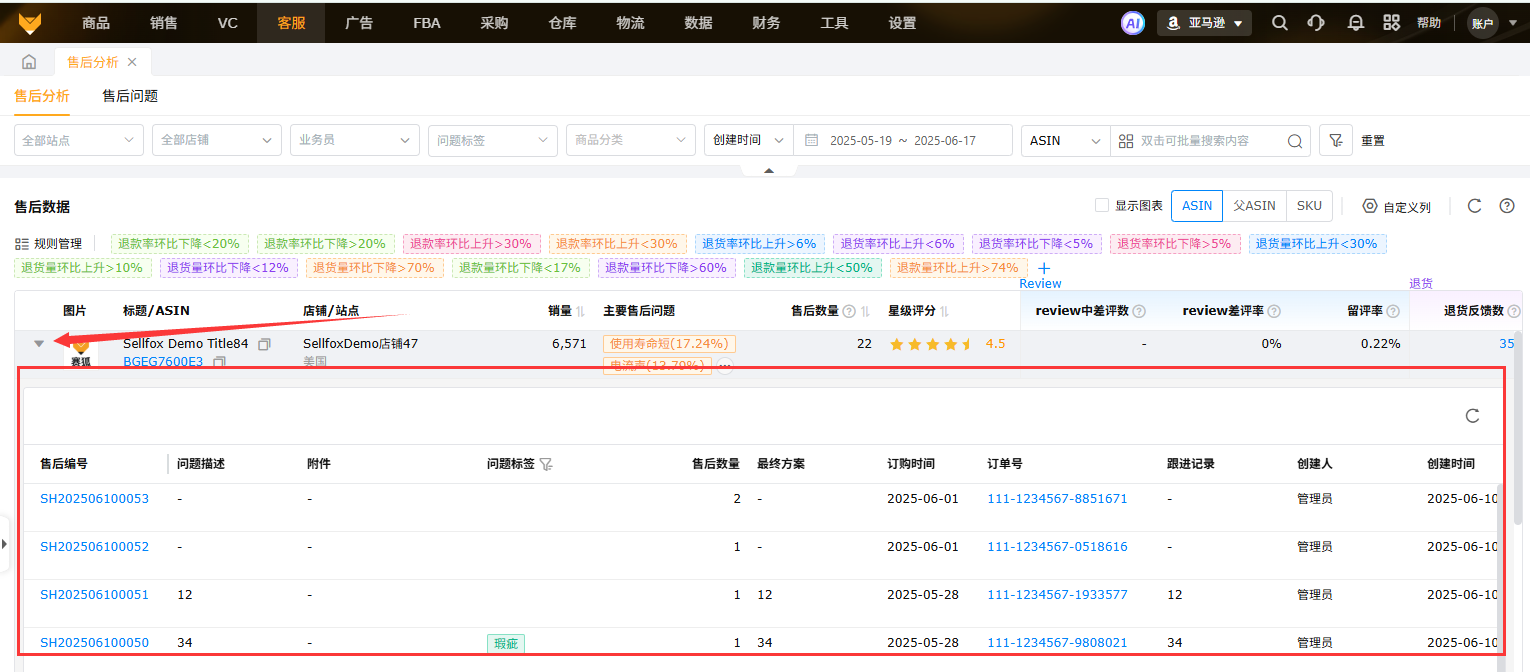Open after-sales record SH202506100053
Image resolution: width=1530 pixels, height=672 pixels.
point(94,498)
